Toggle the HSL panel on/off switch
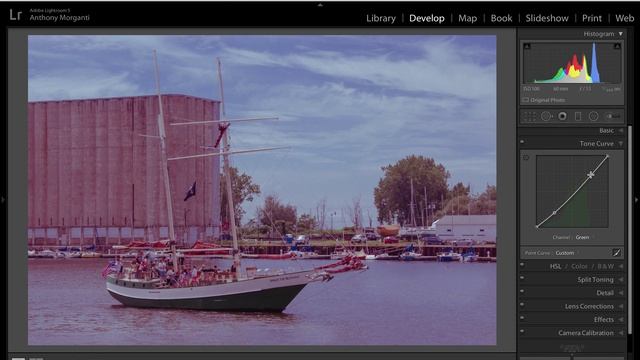 pyautogui.click(x=522, y=265)
